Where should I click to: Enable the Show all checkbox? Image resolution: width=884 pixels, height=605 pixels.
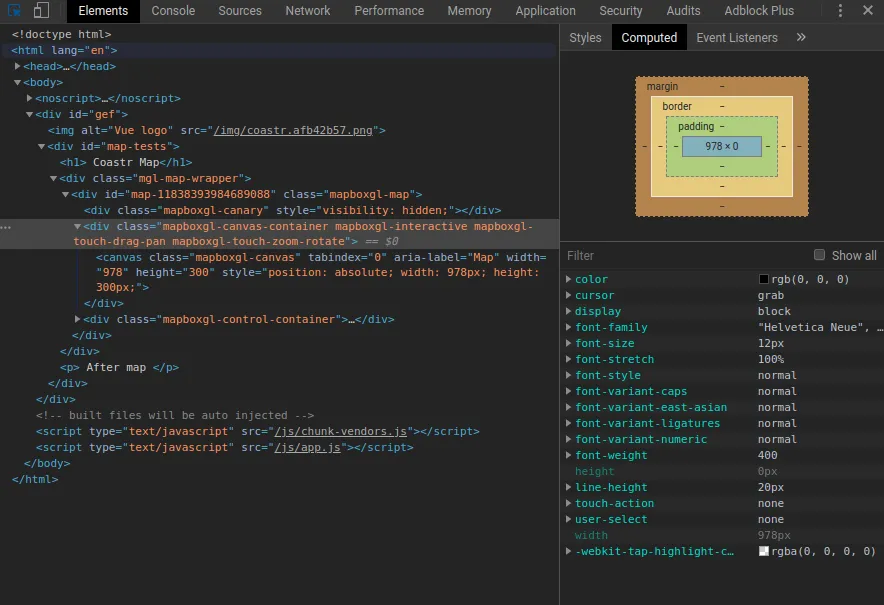click(x=820, y=255)
